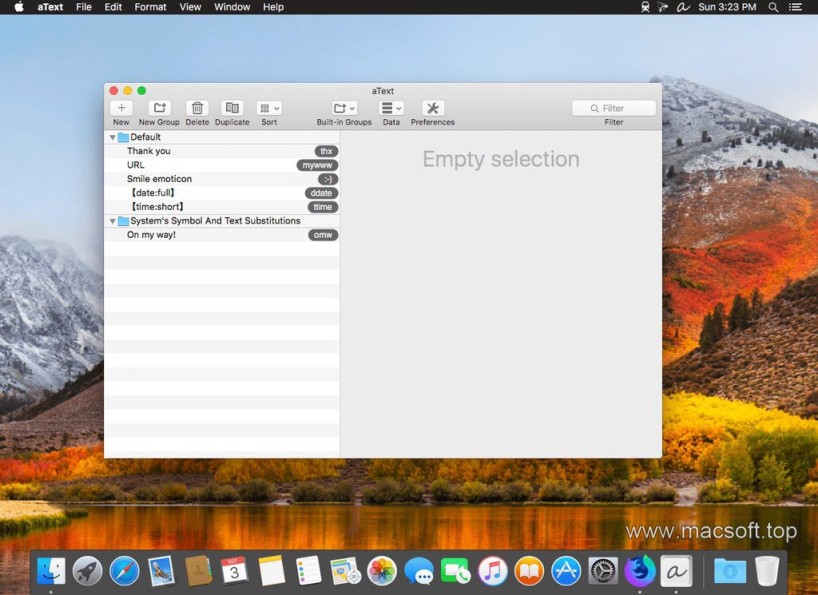The width and height of the screenshot is (818, 595).
Task: Collapse the Default group
Action: 112,137
